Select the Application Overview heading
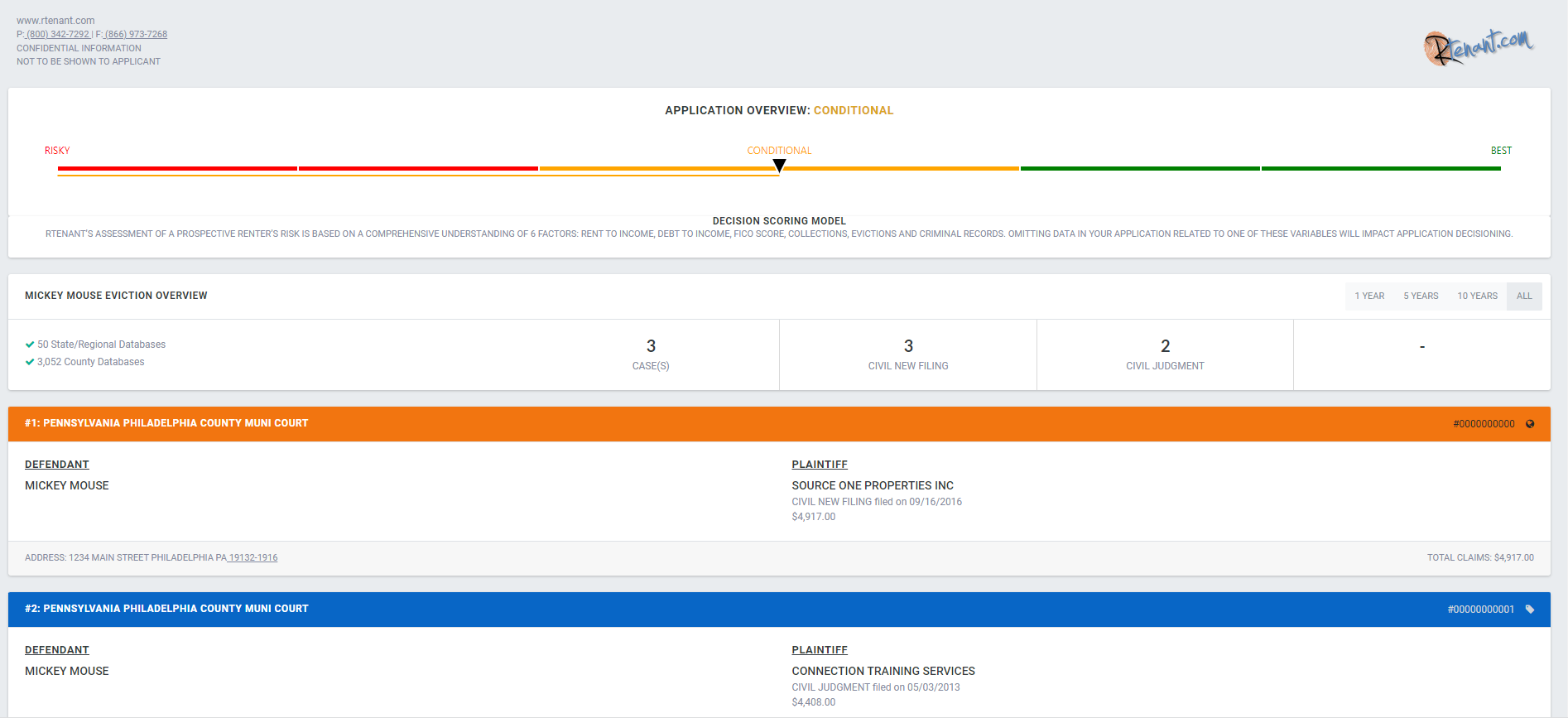 pos(779,110)
